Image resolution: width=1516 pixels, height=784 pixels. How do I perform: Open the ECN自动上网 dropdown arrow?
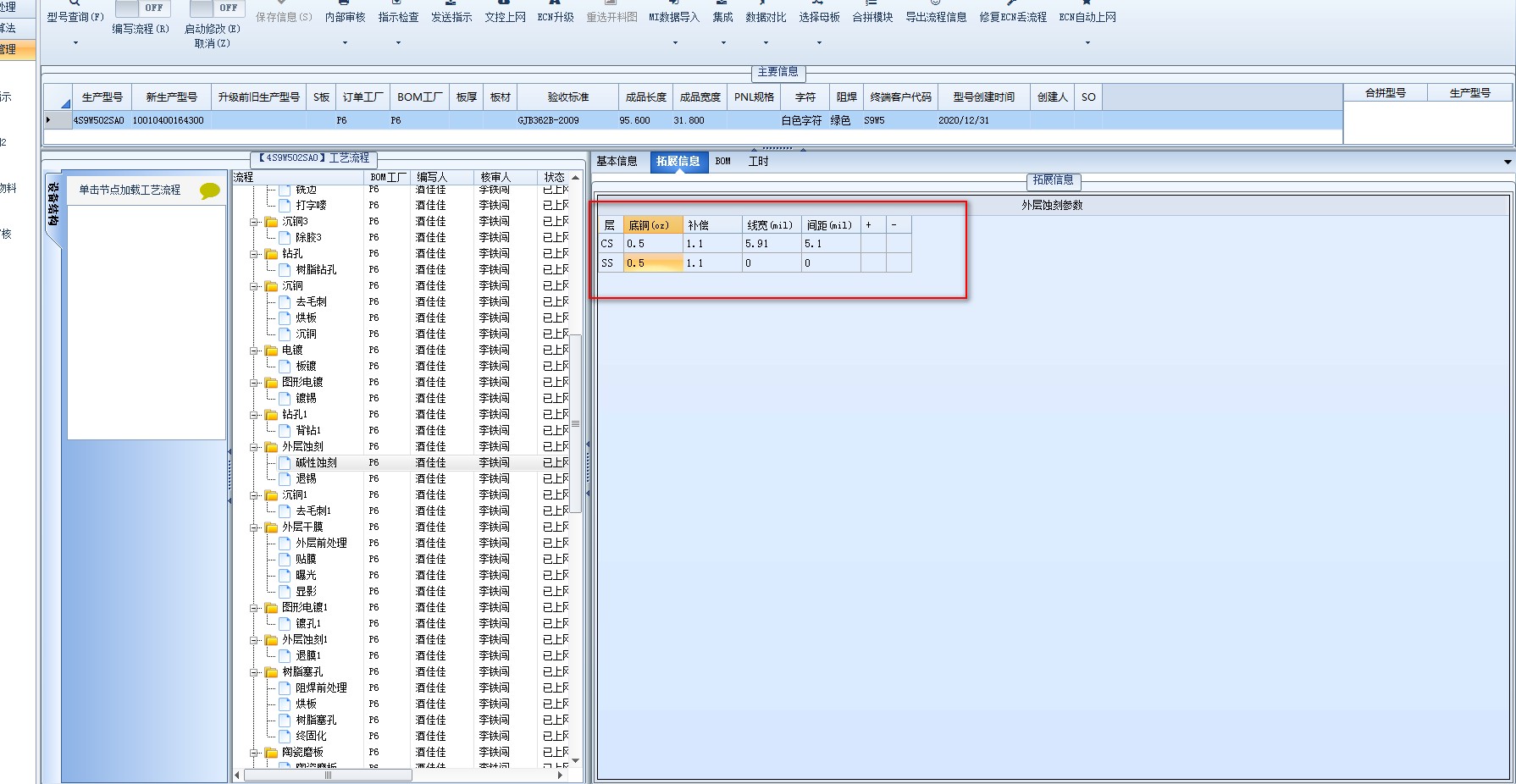pos(1087,42)
